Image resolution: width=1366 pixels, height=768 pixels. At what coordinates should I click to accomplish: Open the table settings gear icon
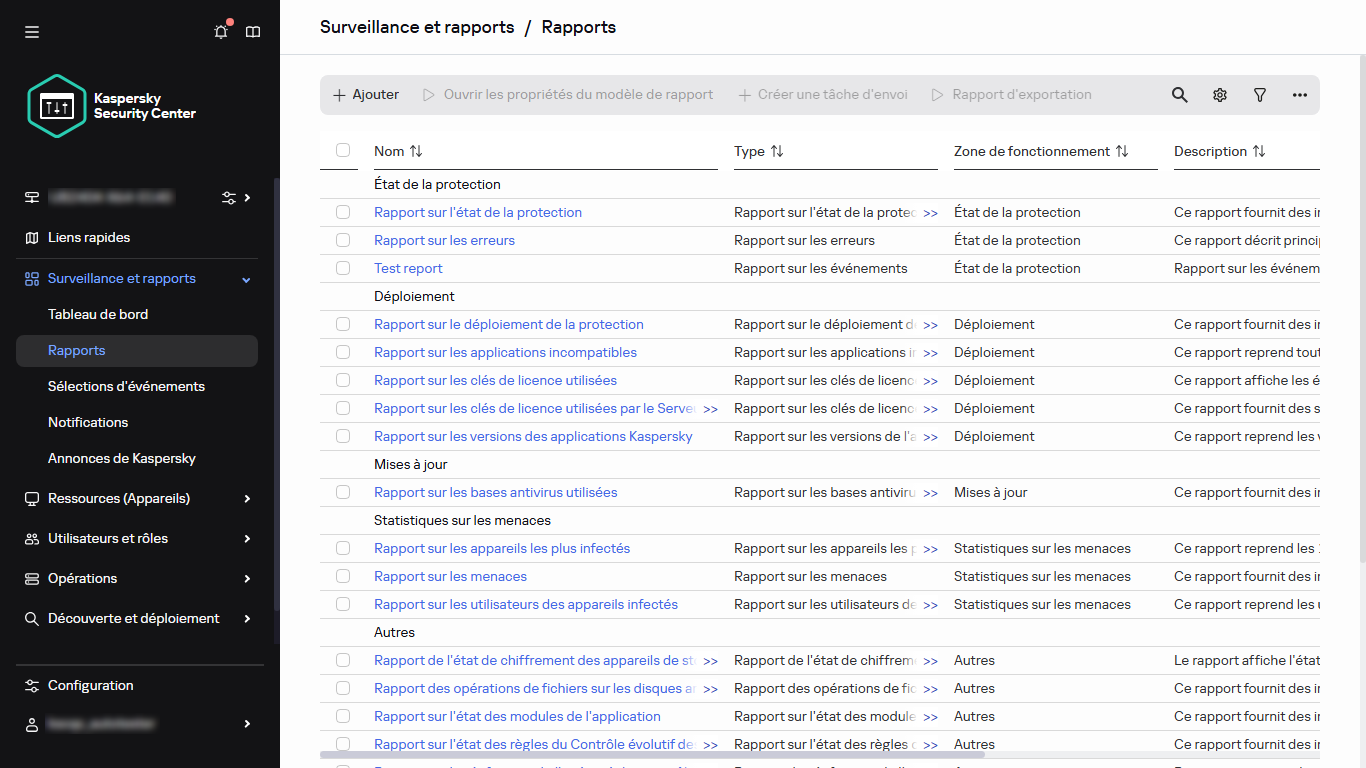[1219, 94]
